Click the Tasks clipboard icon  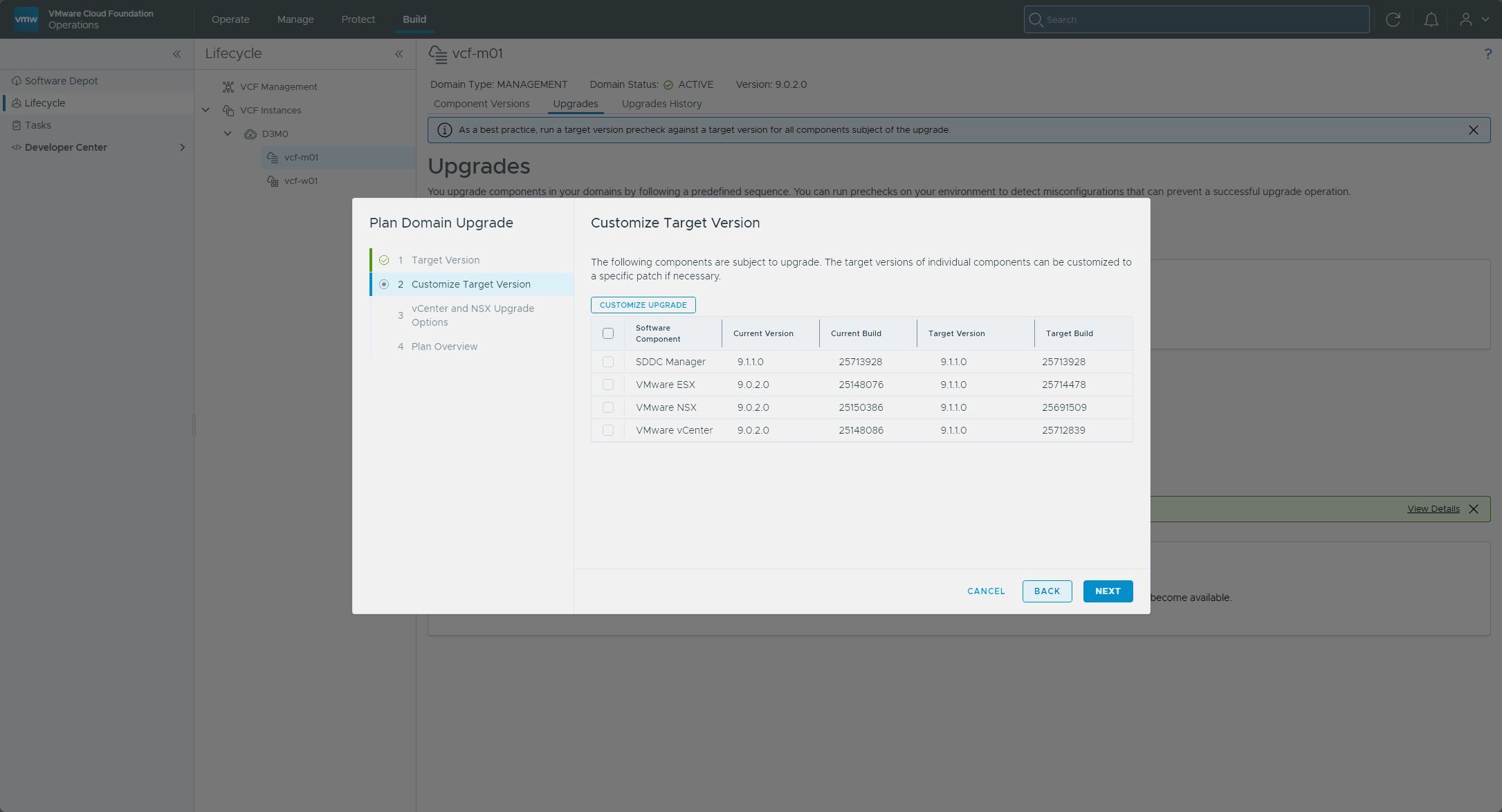(x=17, y=125)
